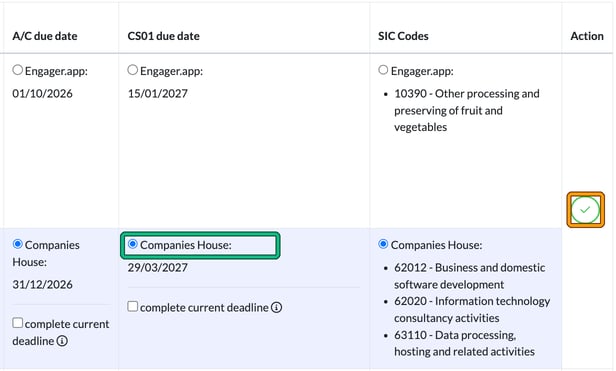Select Engager.app radio for SIC Codes
This screenshot has width=616, height=371.
click(383, 70)
